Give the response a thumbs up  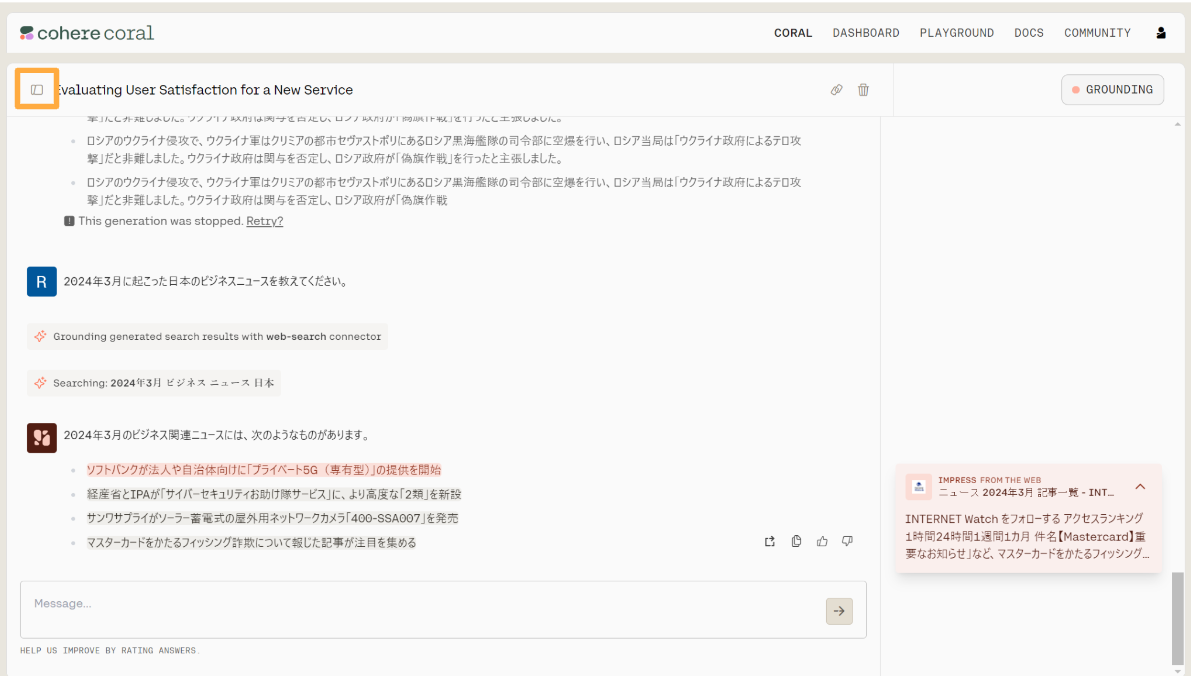pos(822,541)
